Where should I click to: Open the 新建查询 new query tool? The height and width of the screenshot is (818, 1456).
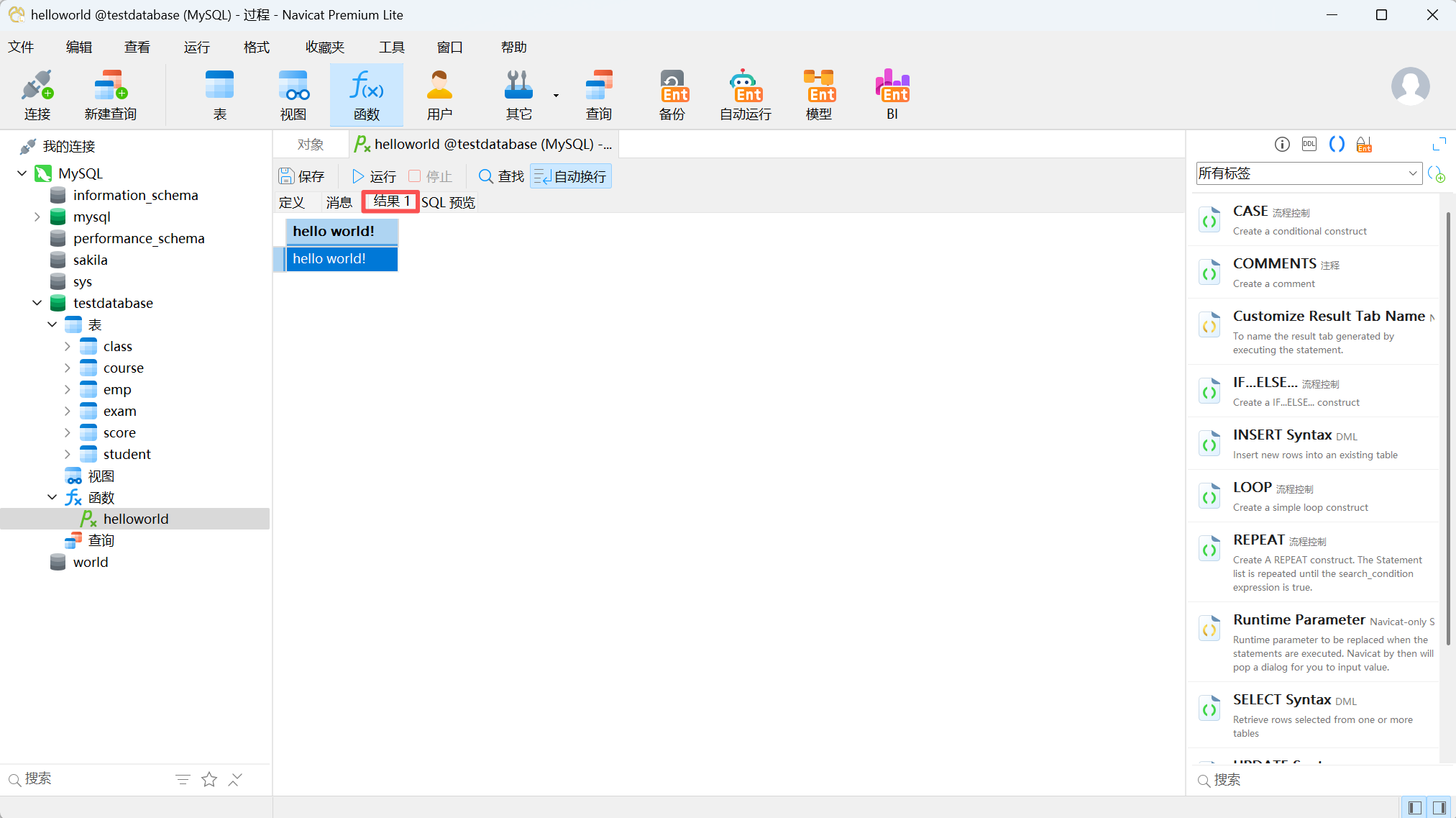[110, 95]
